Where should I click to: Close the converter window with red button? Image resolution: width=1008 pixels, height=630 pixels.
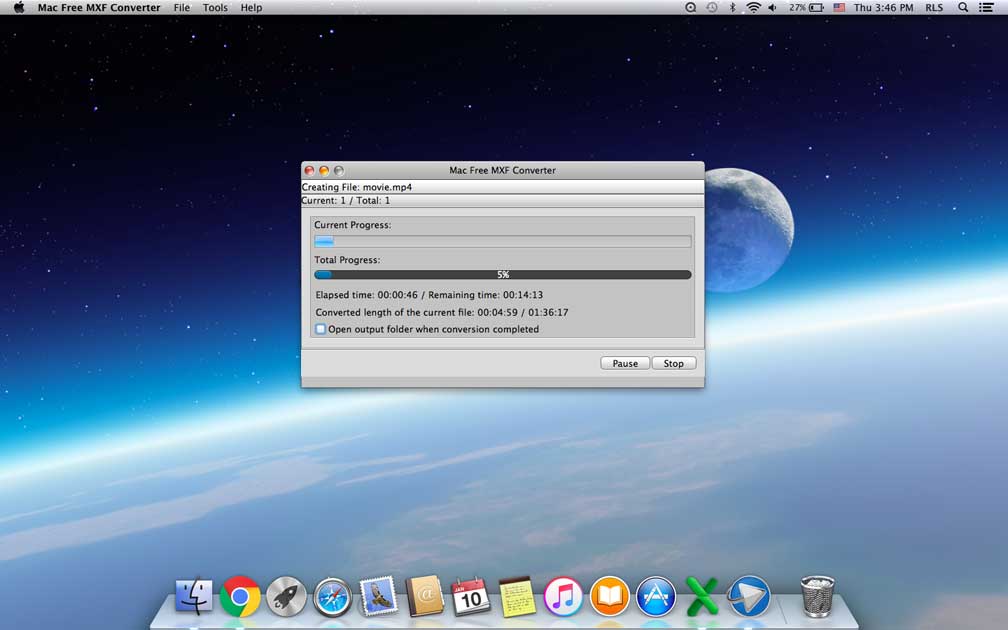tap(309, 170)
